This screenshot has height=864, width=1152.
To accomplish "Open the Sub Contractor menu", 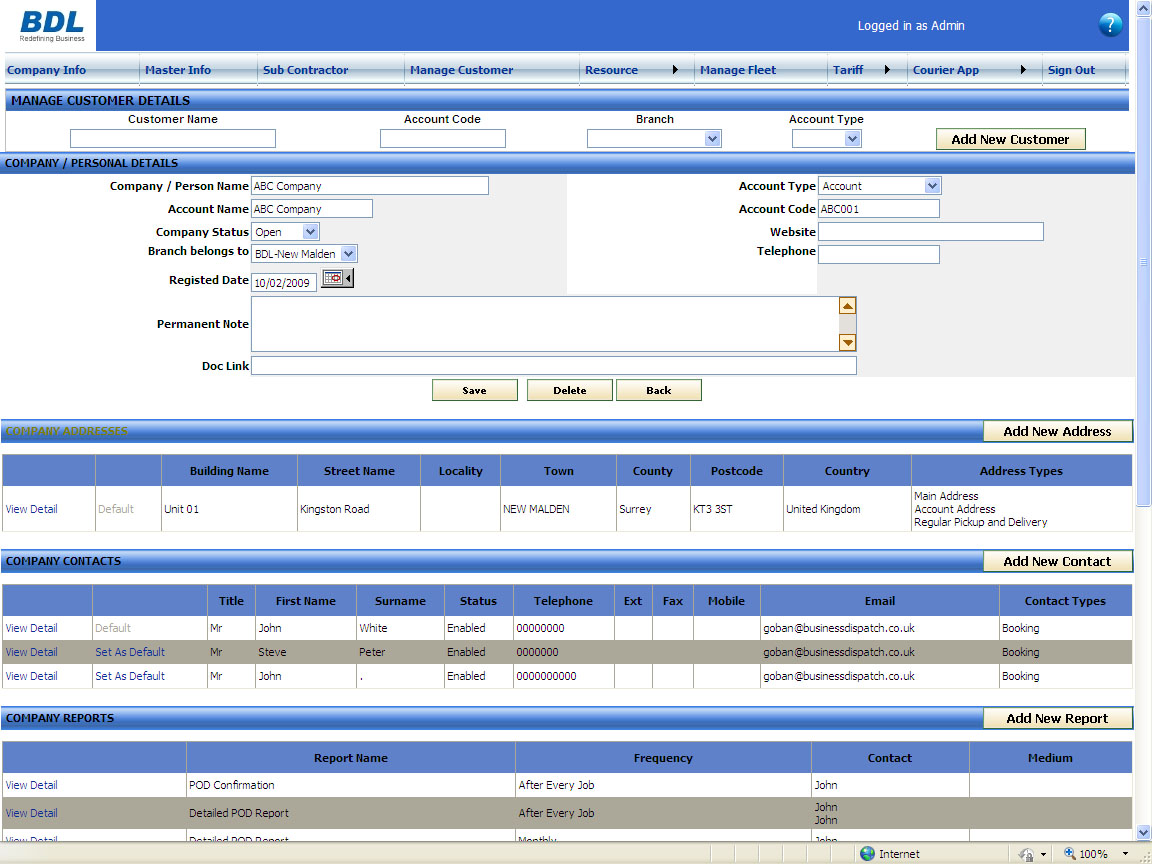I will 306,70.
